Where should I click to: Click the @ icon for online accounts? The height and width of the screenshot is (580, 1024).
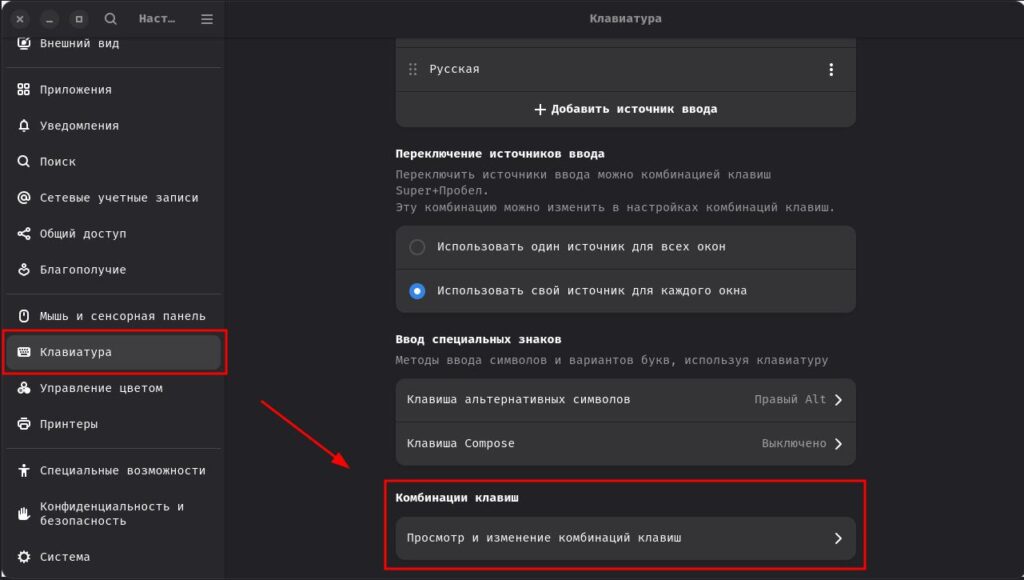tap(24, 197)
